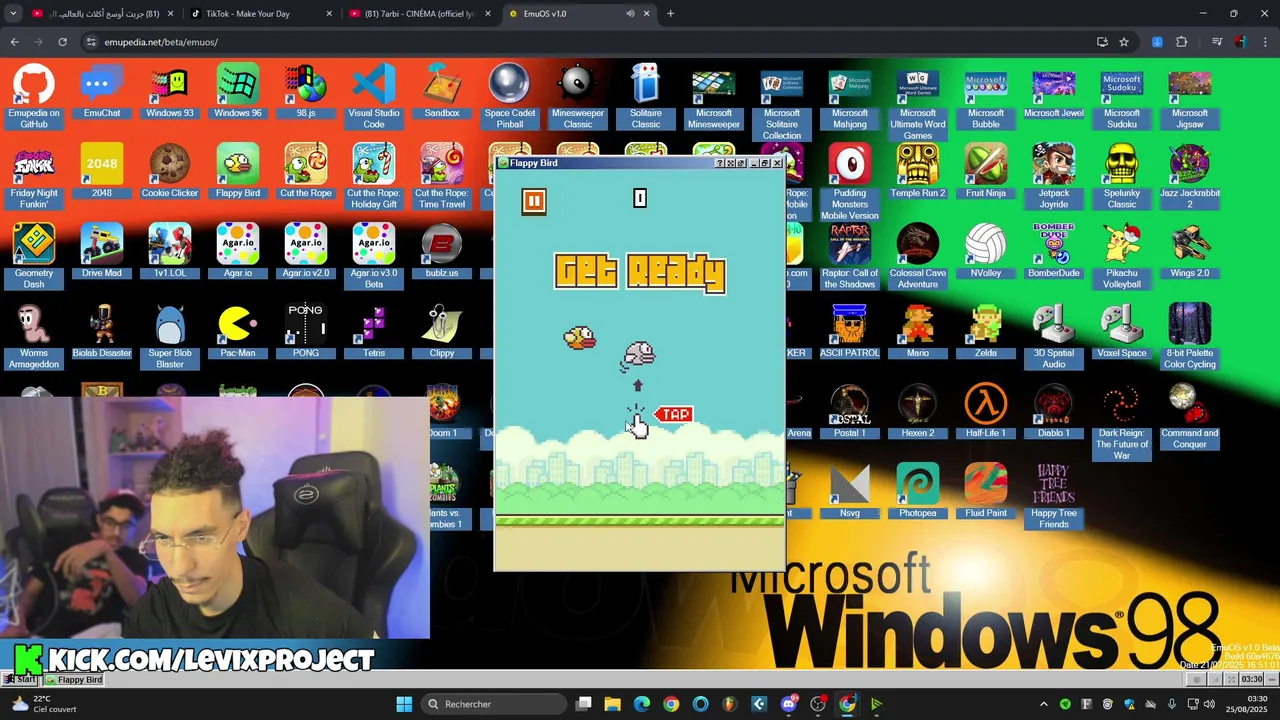1280x720 pixels.
Task: Click the address bar URL
Action: coord(161,42)
